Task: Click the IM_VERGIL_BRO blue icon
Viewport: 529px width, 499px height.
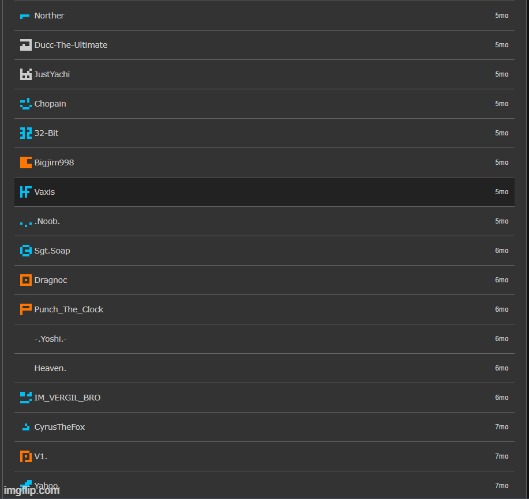Action: 26,397
